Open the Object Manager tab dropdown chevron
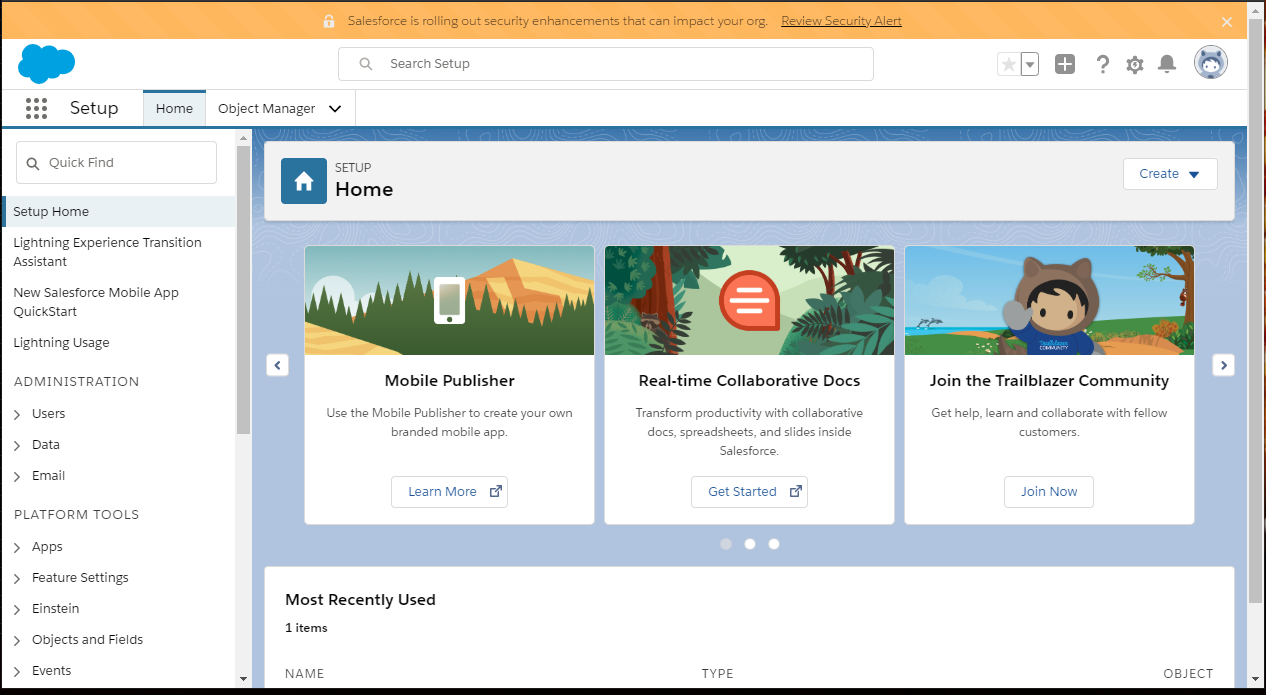Image resolution: width=1266 pixels, height=695 pixels. point(335,109)
